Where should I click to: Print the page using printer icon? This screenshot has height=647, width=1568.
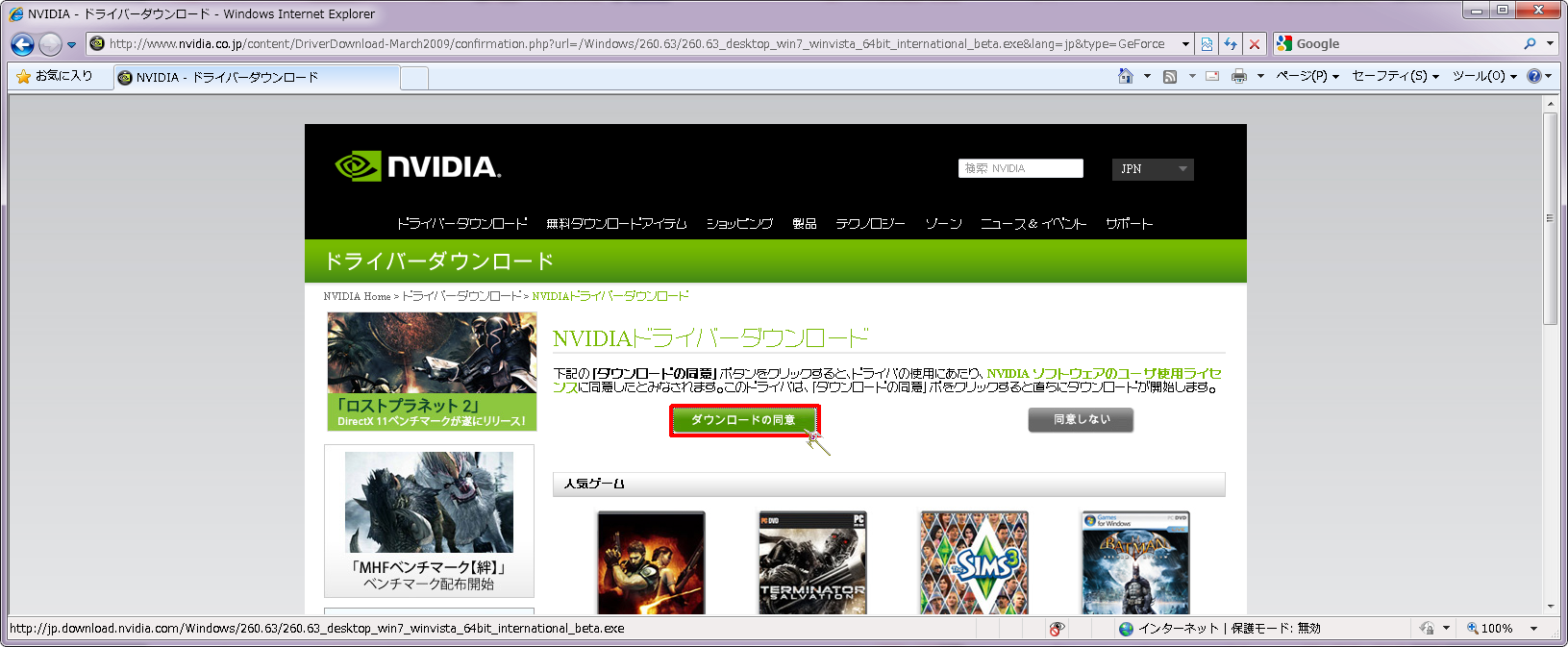click(1239, 76)
